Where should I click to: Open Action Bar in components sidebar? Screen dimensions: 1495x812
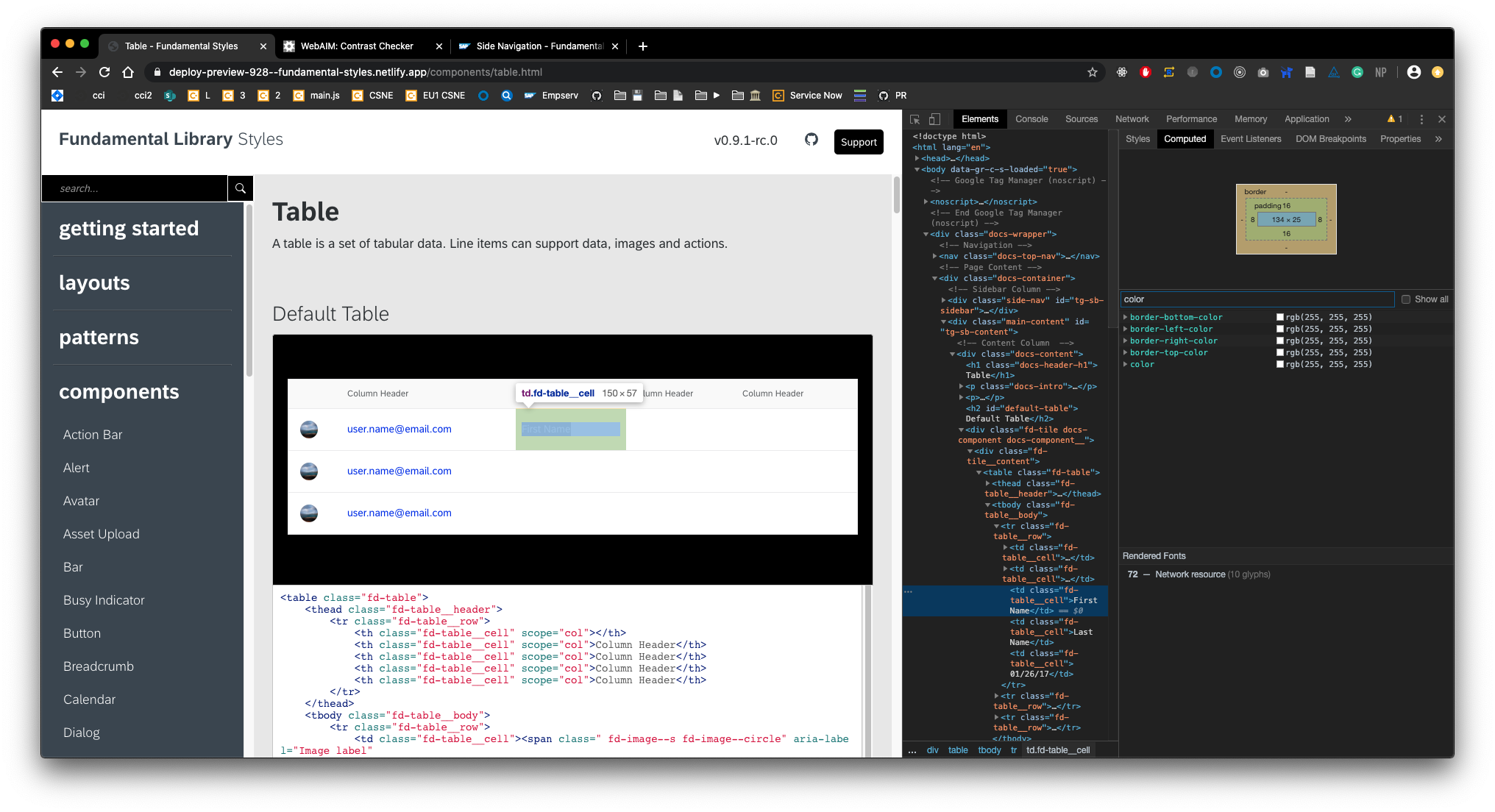[x=93, y=435]
